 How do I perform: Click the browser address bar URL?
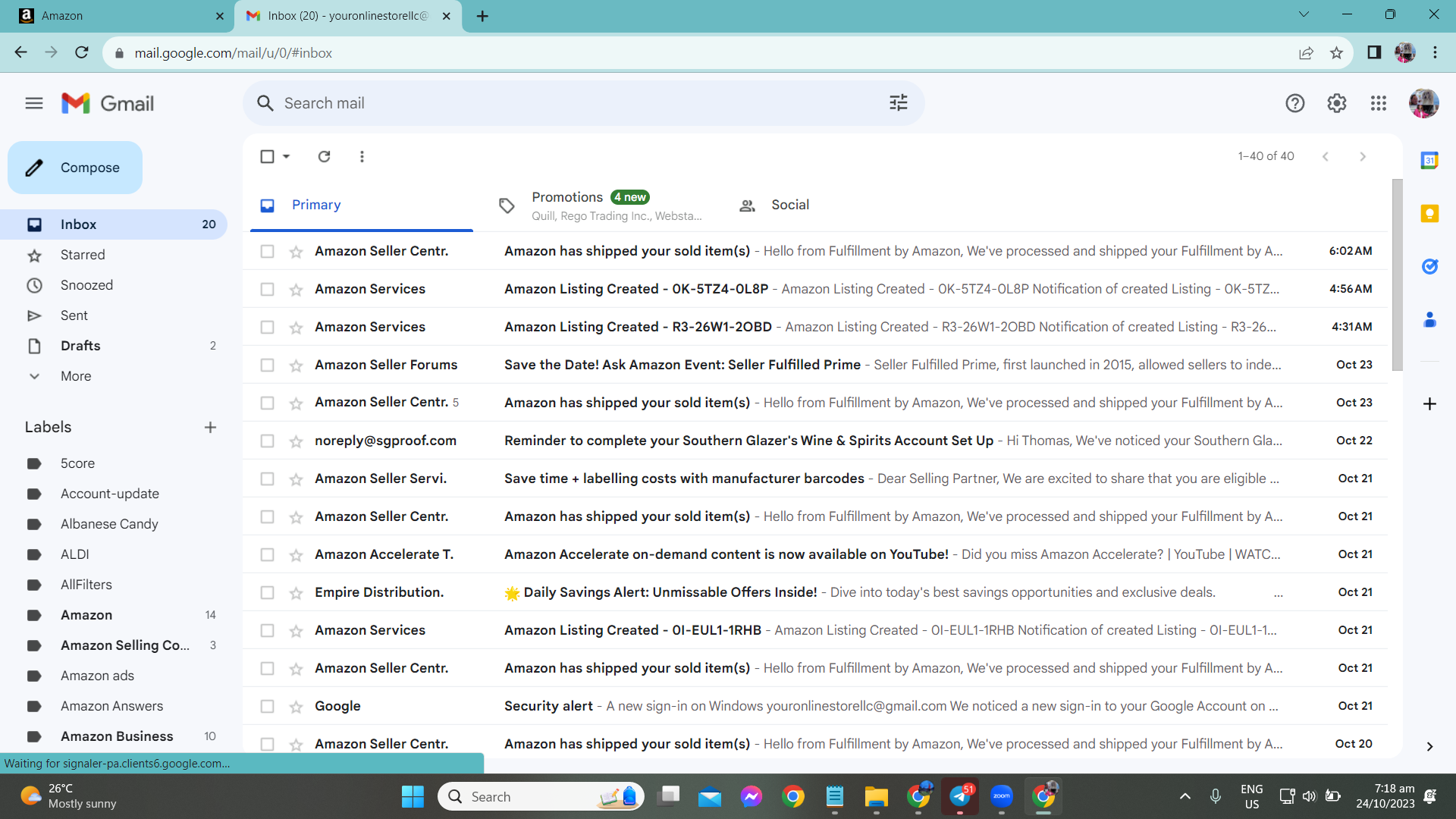point(234,53)
